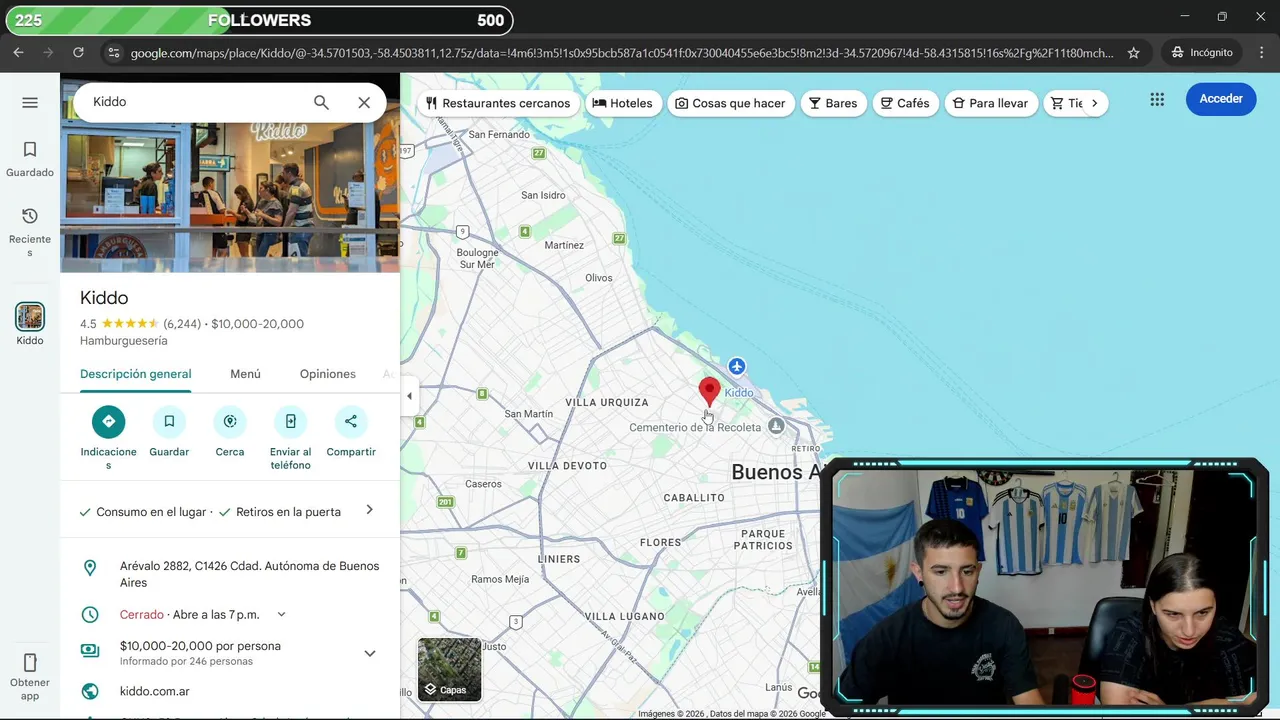Screen dimensions: 1280x720
Task: Filter by Cosas que hacer chip
Action: [731, 103]
